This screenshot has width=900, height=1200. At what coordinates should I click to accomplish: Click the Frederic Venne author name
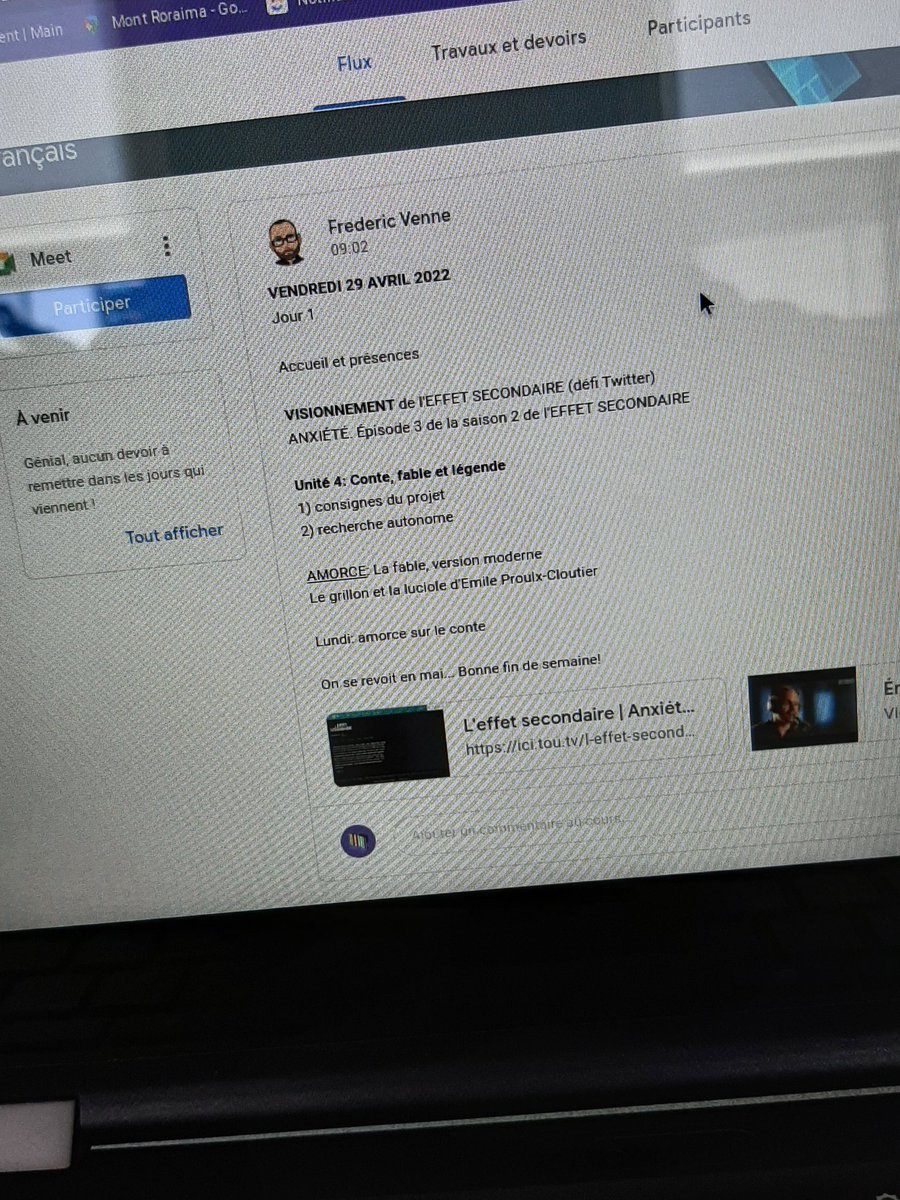pyautogui.click(x=389, y=221)
